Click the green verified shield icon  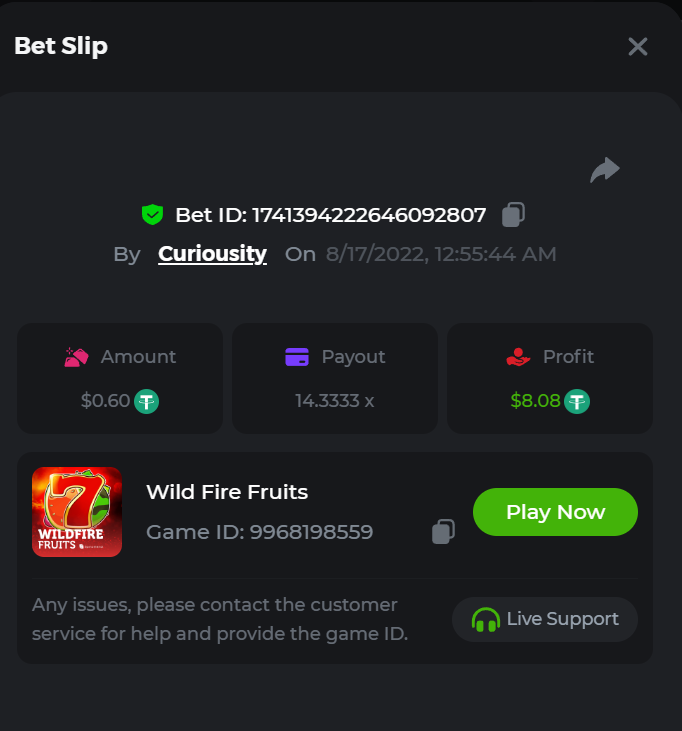pyautogui.click(x=152, y=214)
